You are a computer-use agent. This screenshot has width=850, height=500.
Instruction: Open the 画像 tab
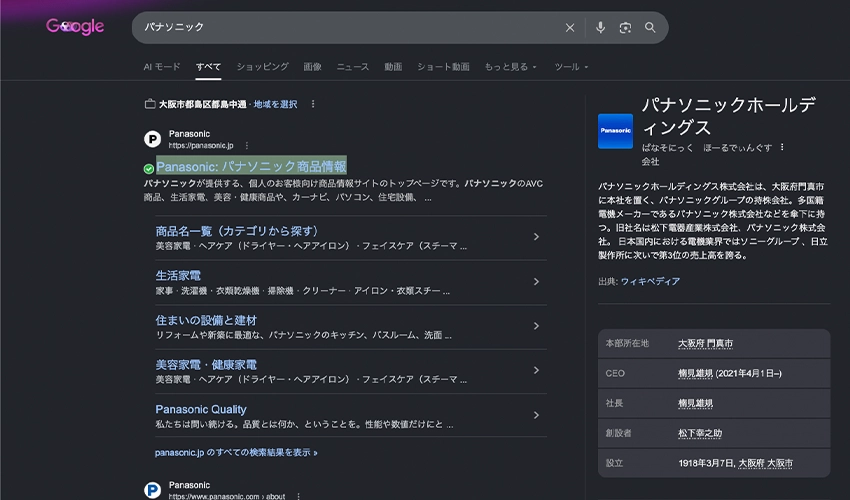click(312, 67)
